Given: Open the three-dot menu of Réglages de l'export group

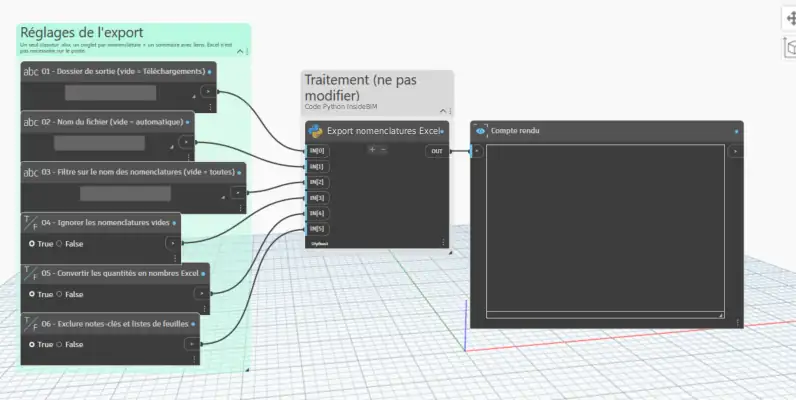Looking at the screenshot, I should (247, 51).
